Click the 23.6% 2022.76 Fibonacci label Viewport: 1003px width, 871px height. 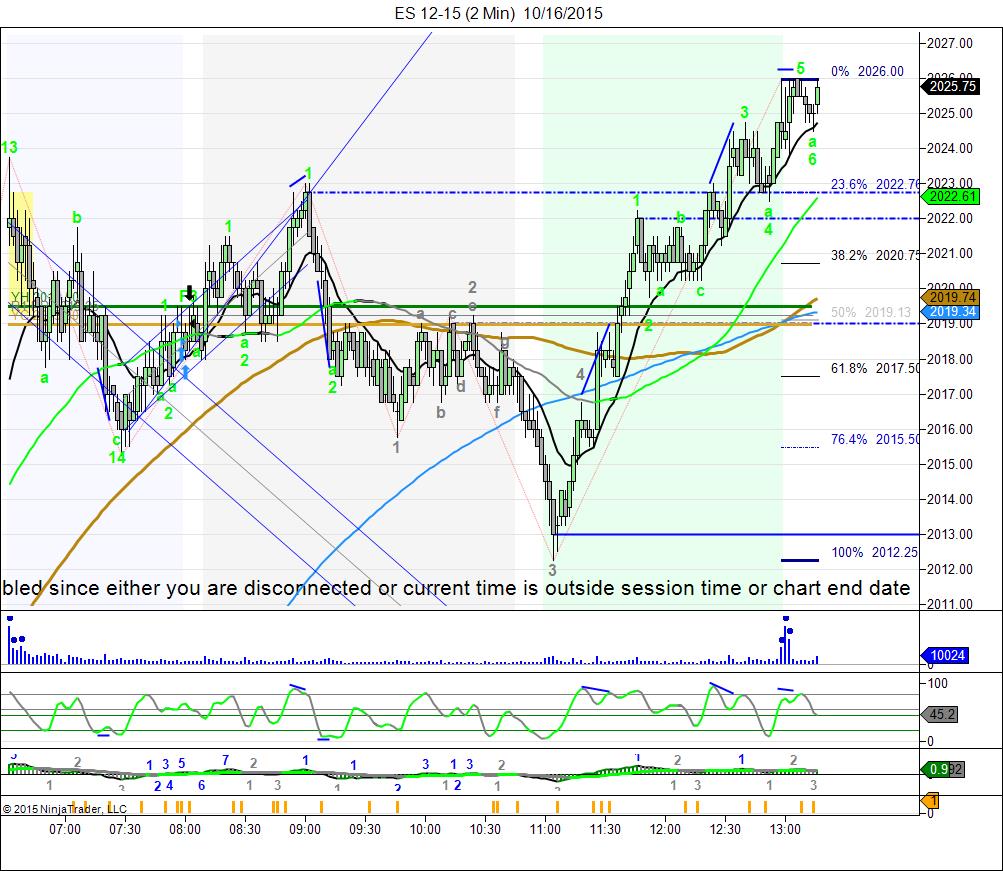click(x=875, y=185)
